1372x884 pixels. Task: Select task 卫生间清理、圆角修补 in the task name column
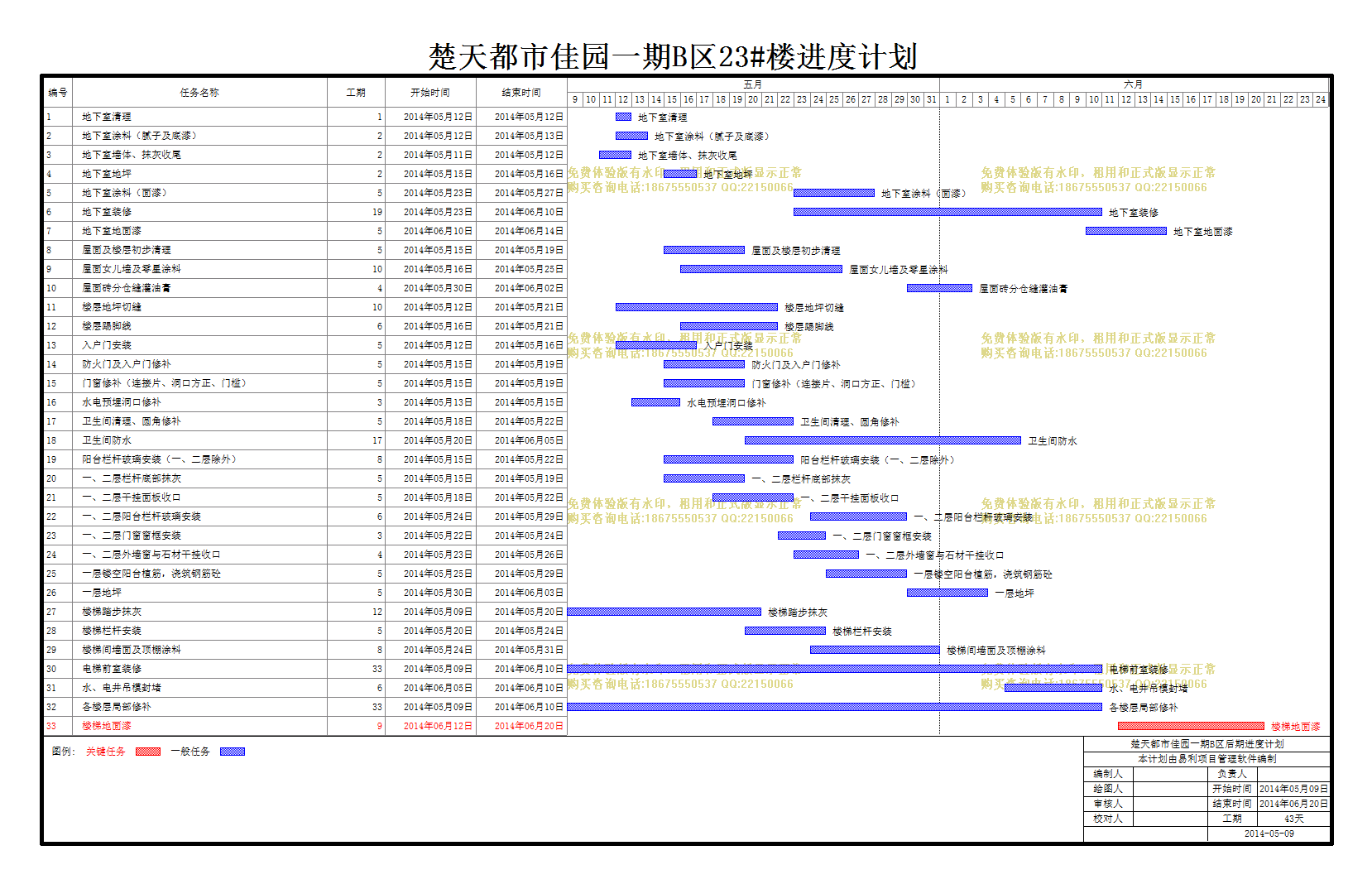pos(132,421)
